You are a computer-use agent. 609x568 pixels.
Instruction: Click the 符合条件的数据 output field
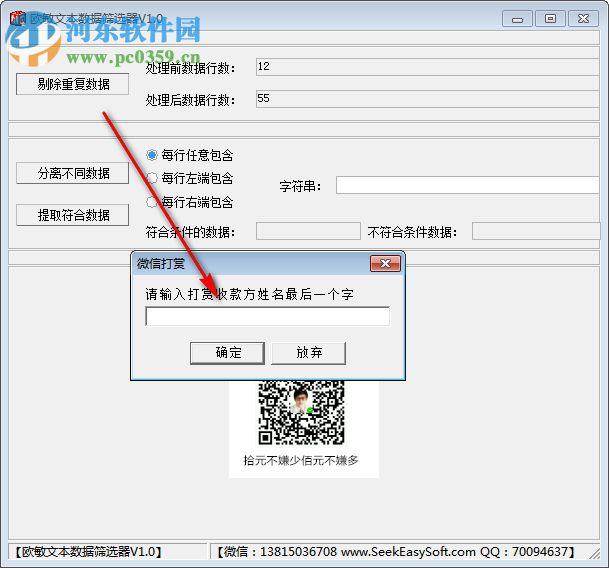[x=308, y=232]
